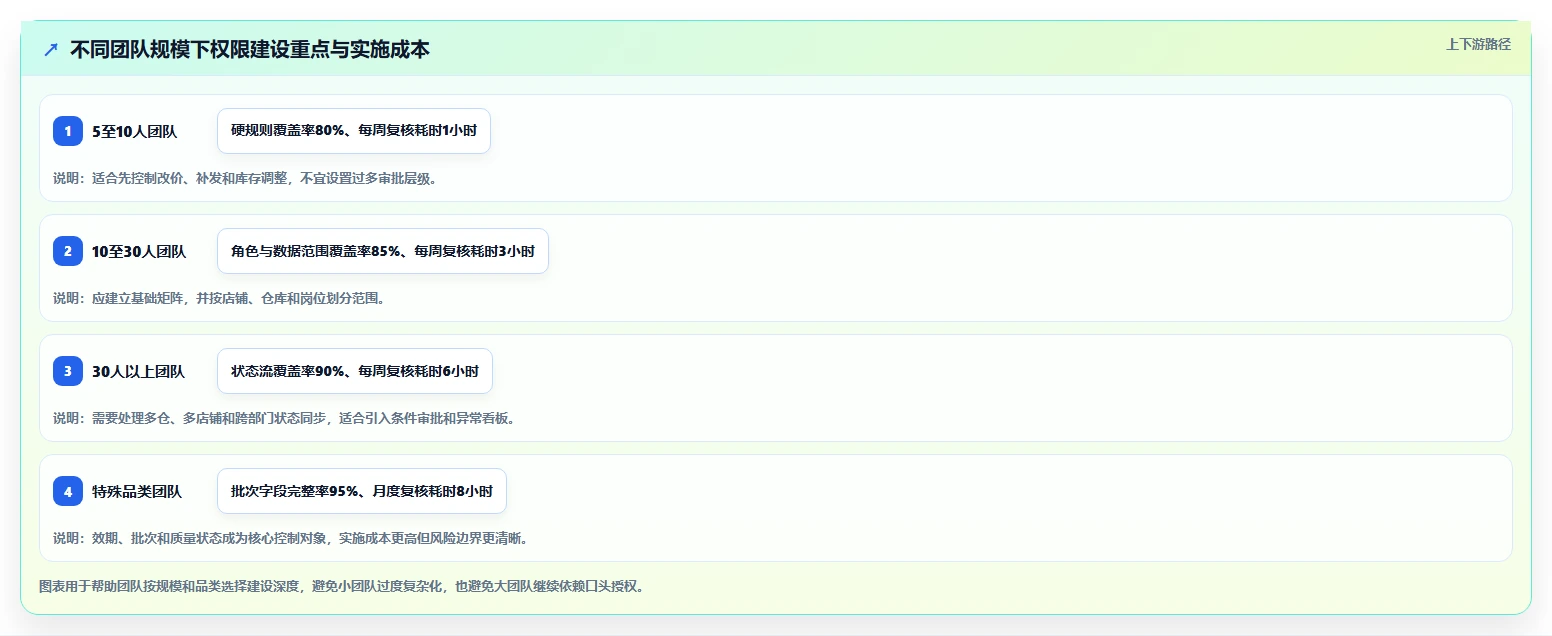Screen dimensions: 1552x636
Task: Click the number 3 badge for 30人以上团队
Action: [x=68, y=371]
